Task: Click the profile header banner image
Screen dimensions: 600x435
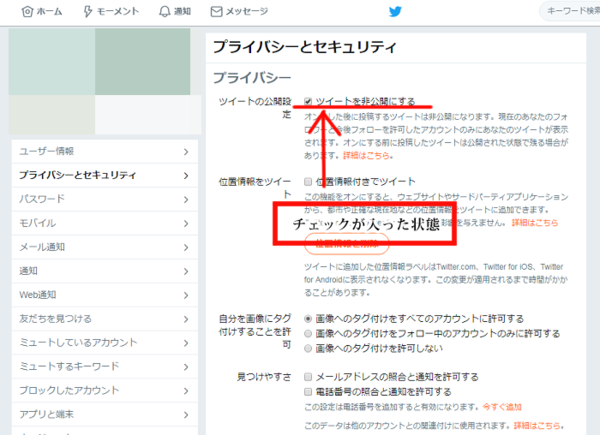Action: [x=105, y=81]
